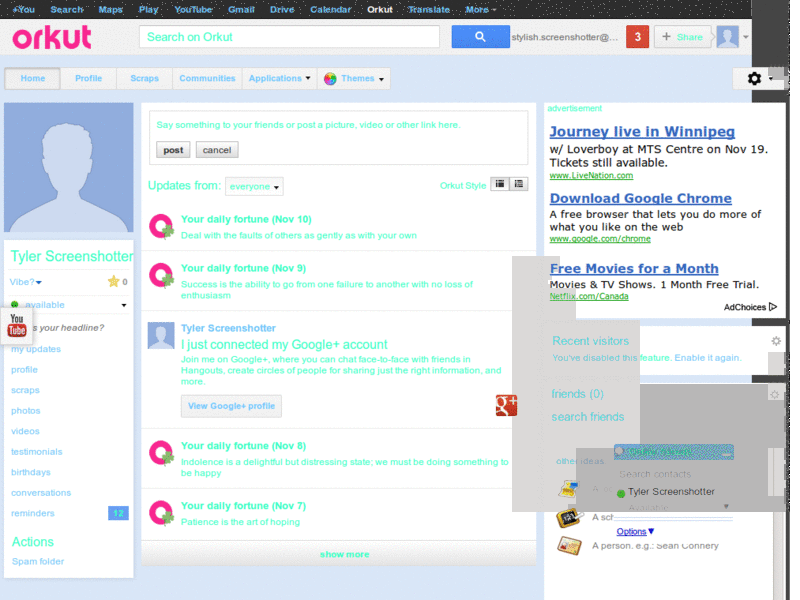800x600 pixels.
Task: Click the status update text box
Action: (338, 125)
